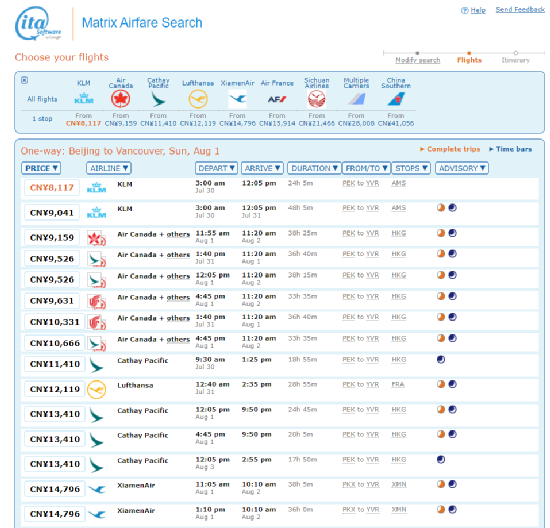Click airline logo in CNY9,631 row
The width and height of the screenshot is (550, 528).
(96, 301)
